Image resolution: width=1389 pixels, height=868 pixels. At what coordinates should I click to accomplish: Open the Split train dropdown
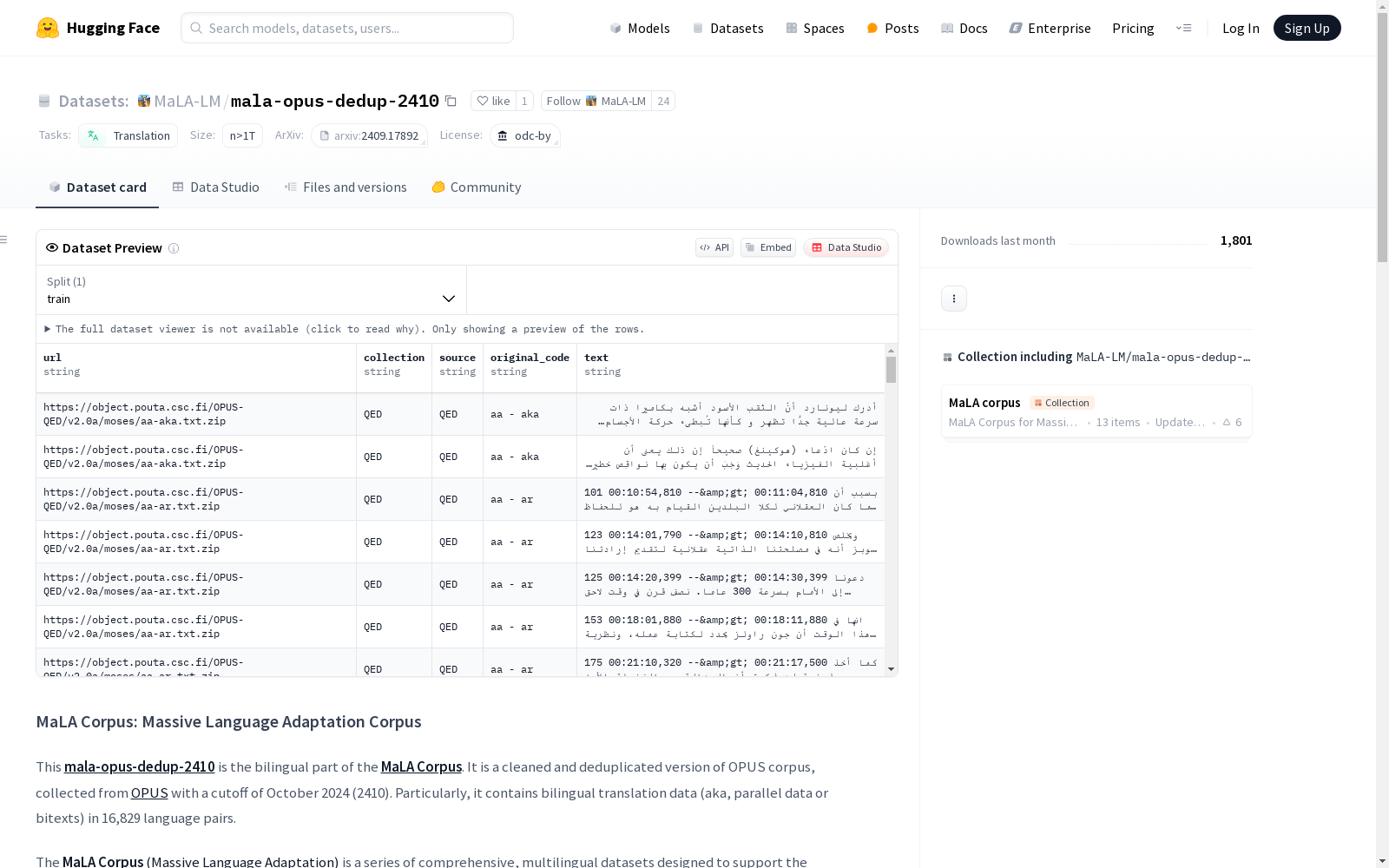pos(252,290)
